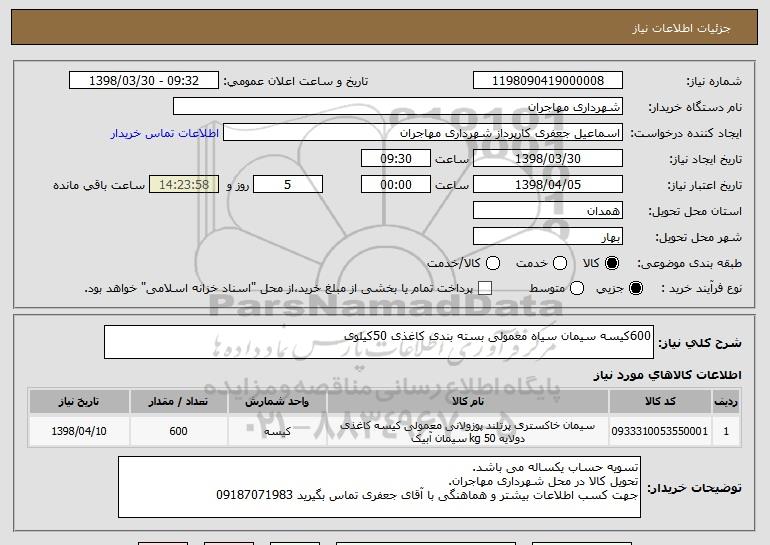Click the phone number 09187071983 text
Image resolution: width=770 pixels, height=545 pixels.
[x=254, y=495]
